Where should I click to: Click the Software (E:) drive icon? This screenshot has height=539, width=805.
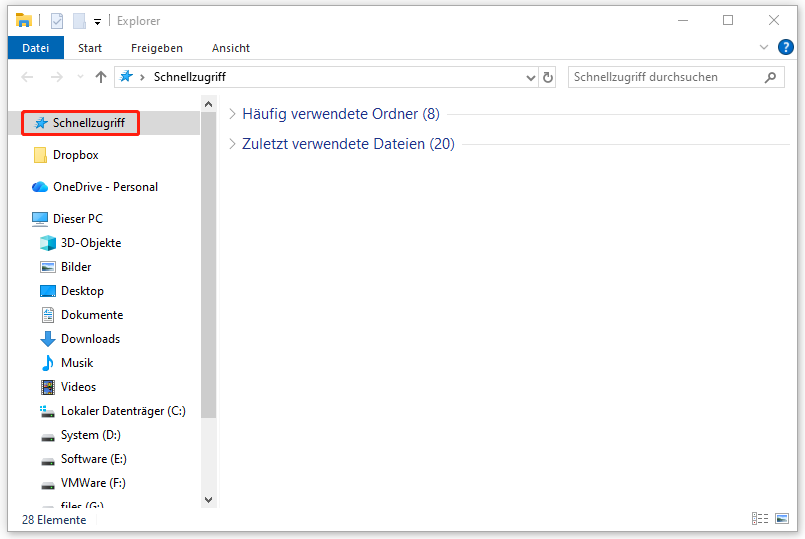(48, 461)
